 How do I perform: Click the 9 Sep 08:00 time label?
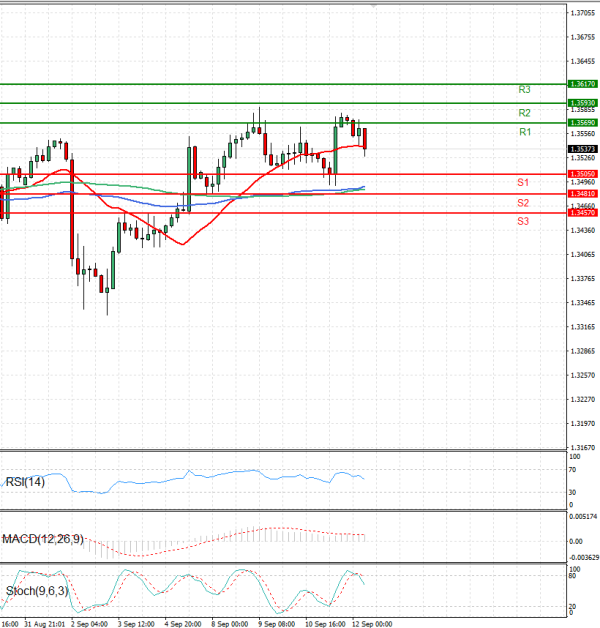[276, 624]
